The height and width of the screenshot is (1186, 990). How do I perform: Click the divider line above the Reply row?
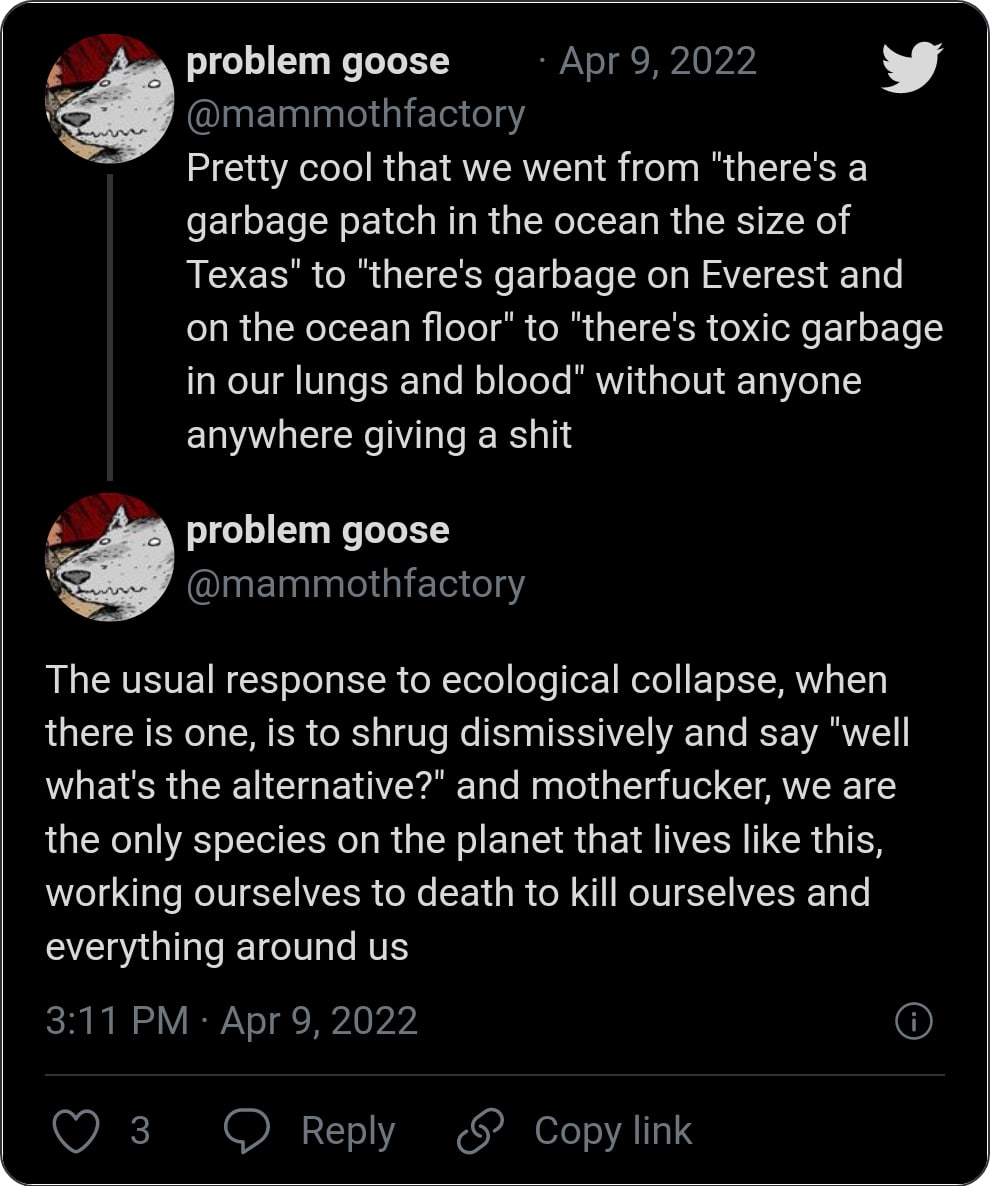[494, 1075]
